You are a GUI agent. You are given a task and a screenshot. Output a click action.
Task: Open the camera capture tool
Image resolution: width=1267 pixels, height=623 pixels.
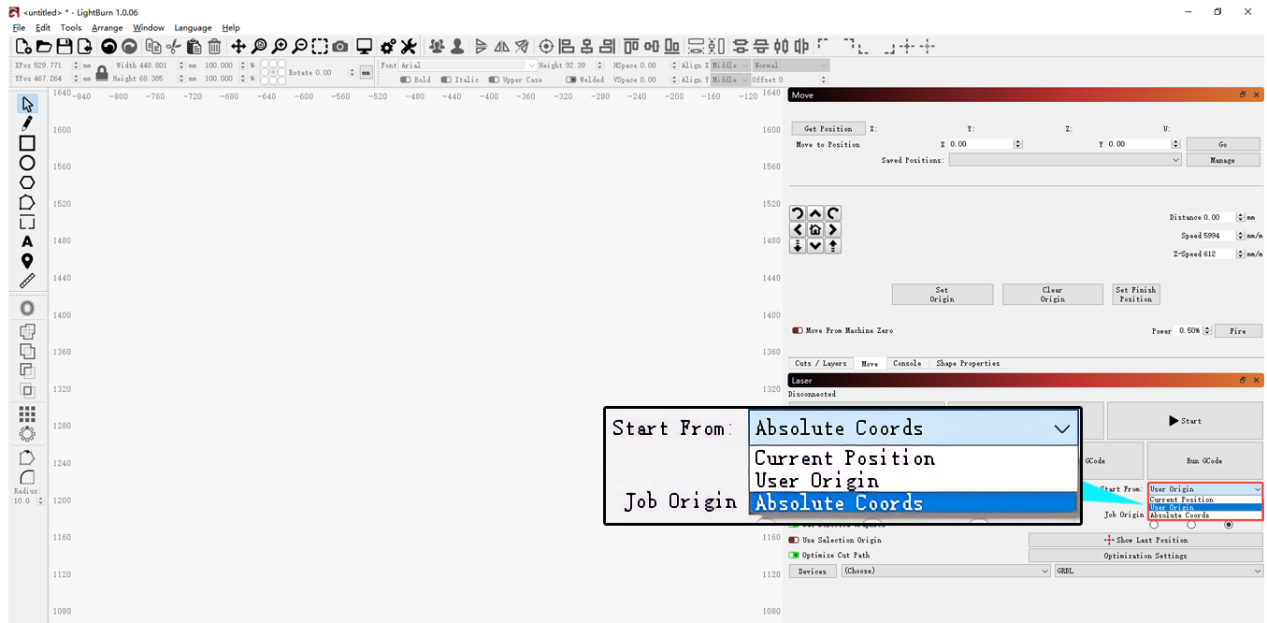point(341,46)
